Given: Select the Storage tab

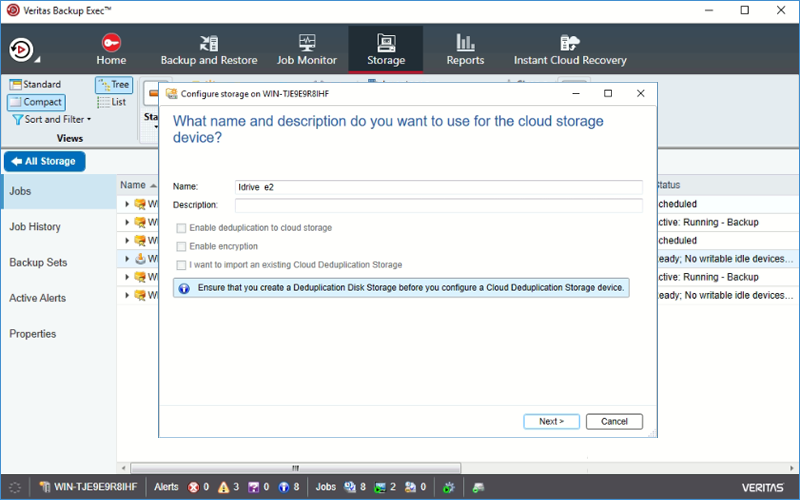Looking at the screenshot, I should point(386,49).
